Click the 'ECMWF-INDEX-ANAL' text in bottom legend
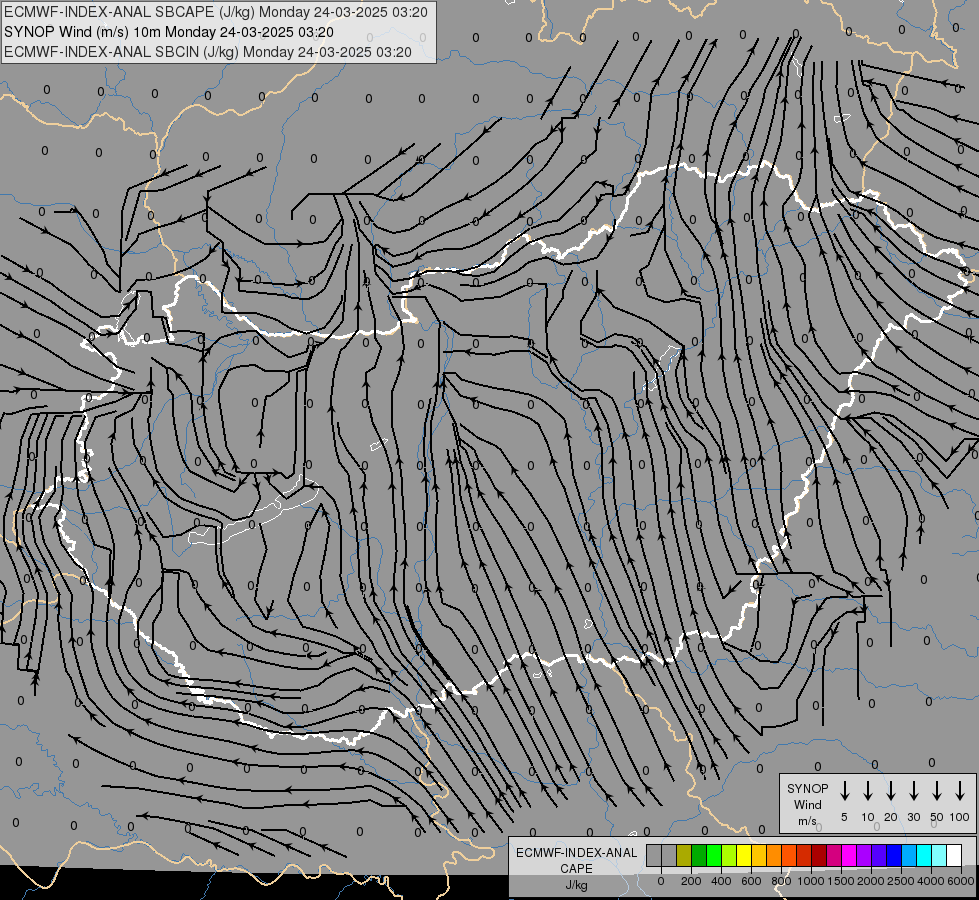The width and height of the screenshot is (979, 900). click(576, 853)
